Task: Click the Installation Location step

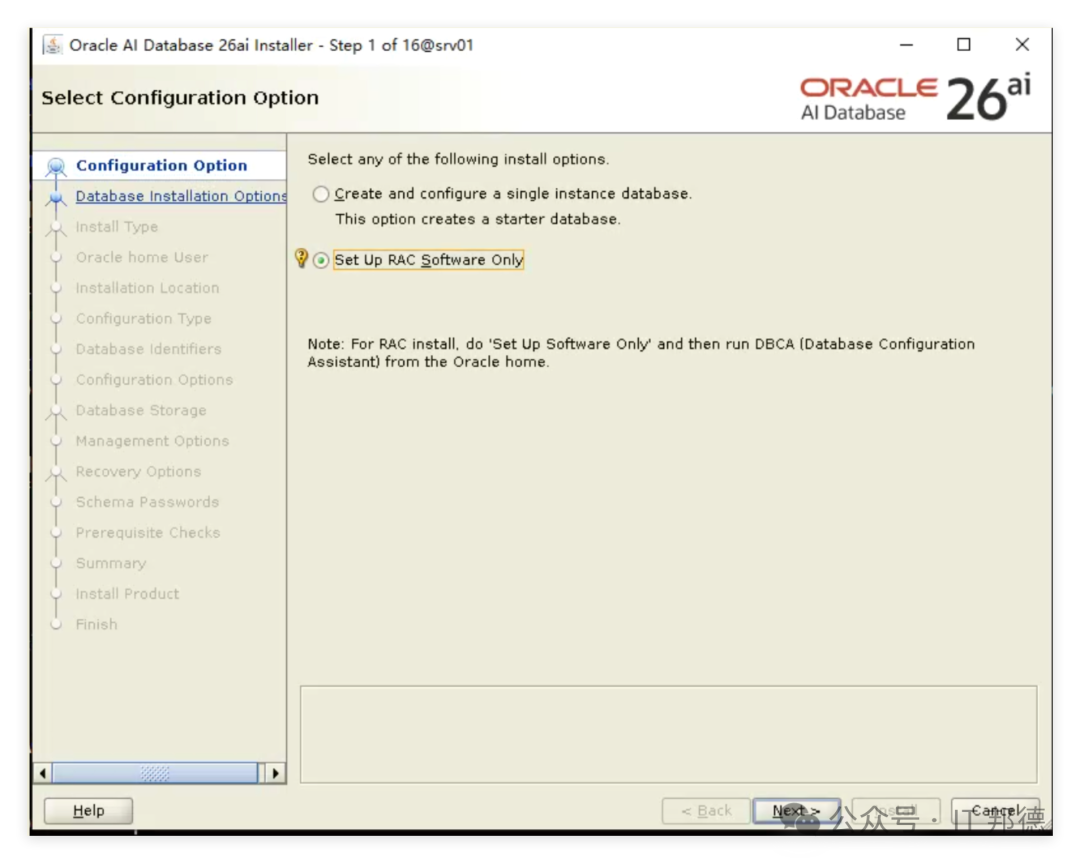Action: [147, 288]
